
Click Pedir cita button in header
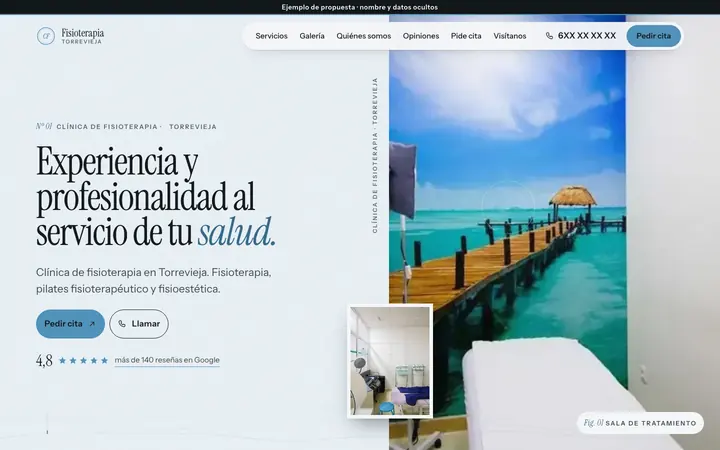click(x=653, y=36)
